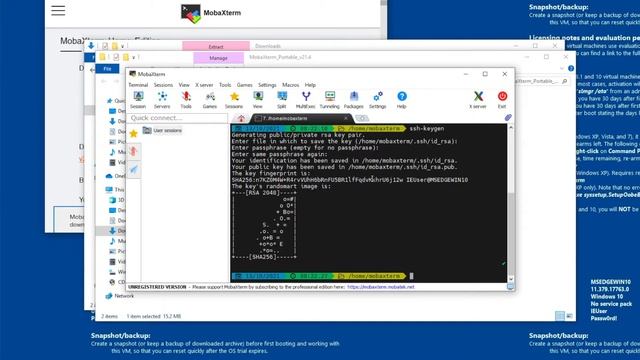This screenshot has width=640, height=360.
Task: Open the Settings gears toolbar icon
Action: coord(378,100)
